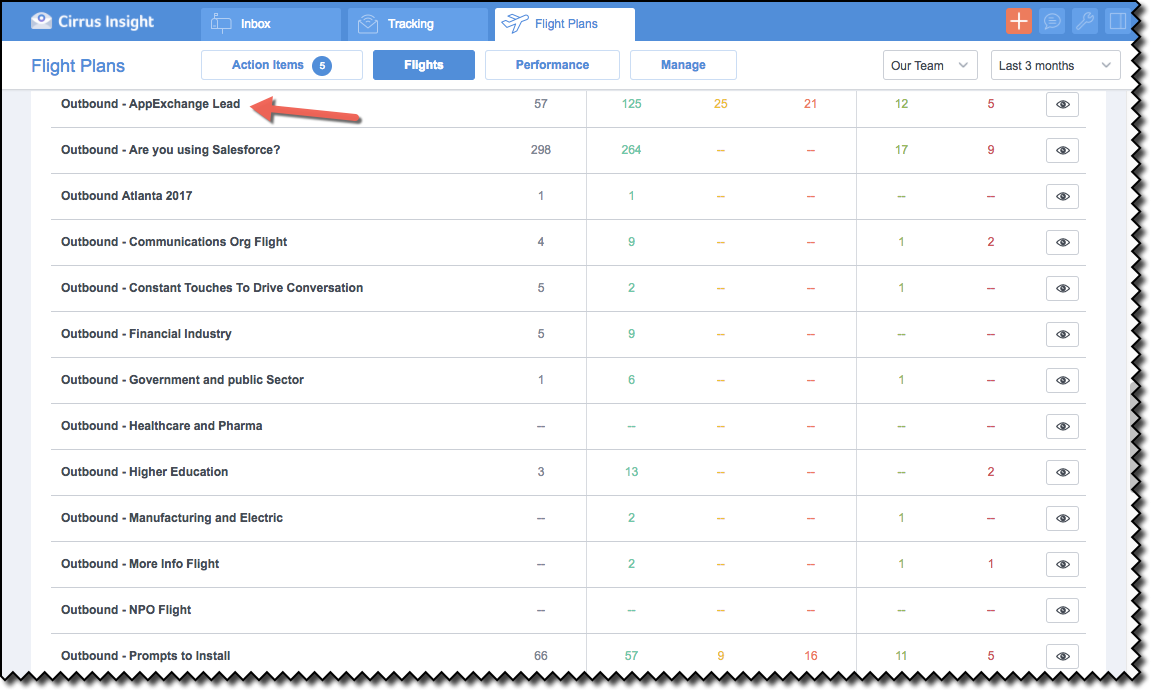
Task: Click the Cirrus Insight logo
Action: coord(93,22)
